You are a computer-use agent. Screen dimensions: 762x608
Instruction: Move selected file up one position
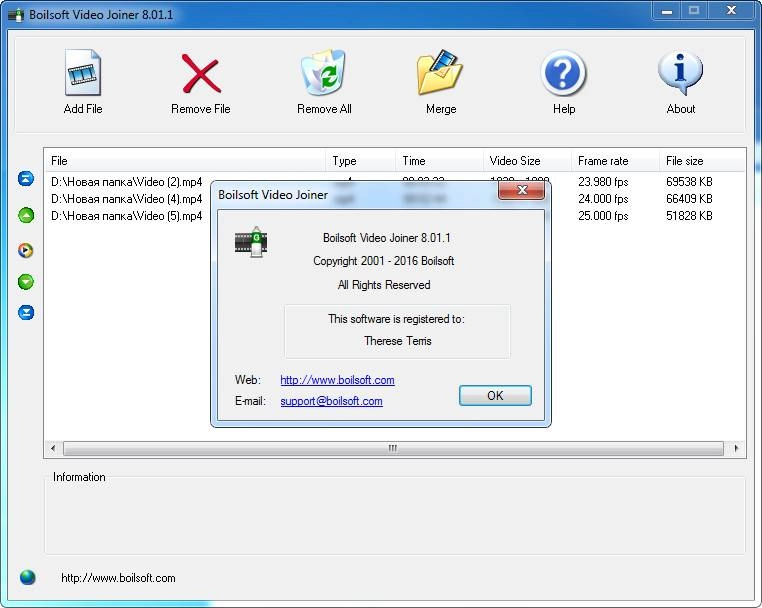[x=26, y=215]
